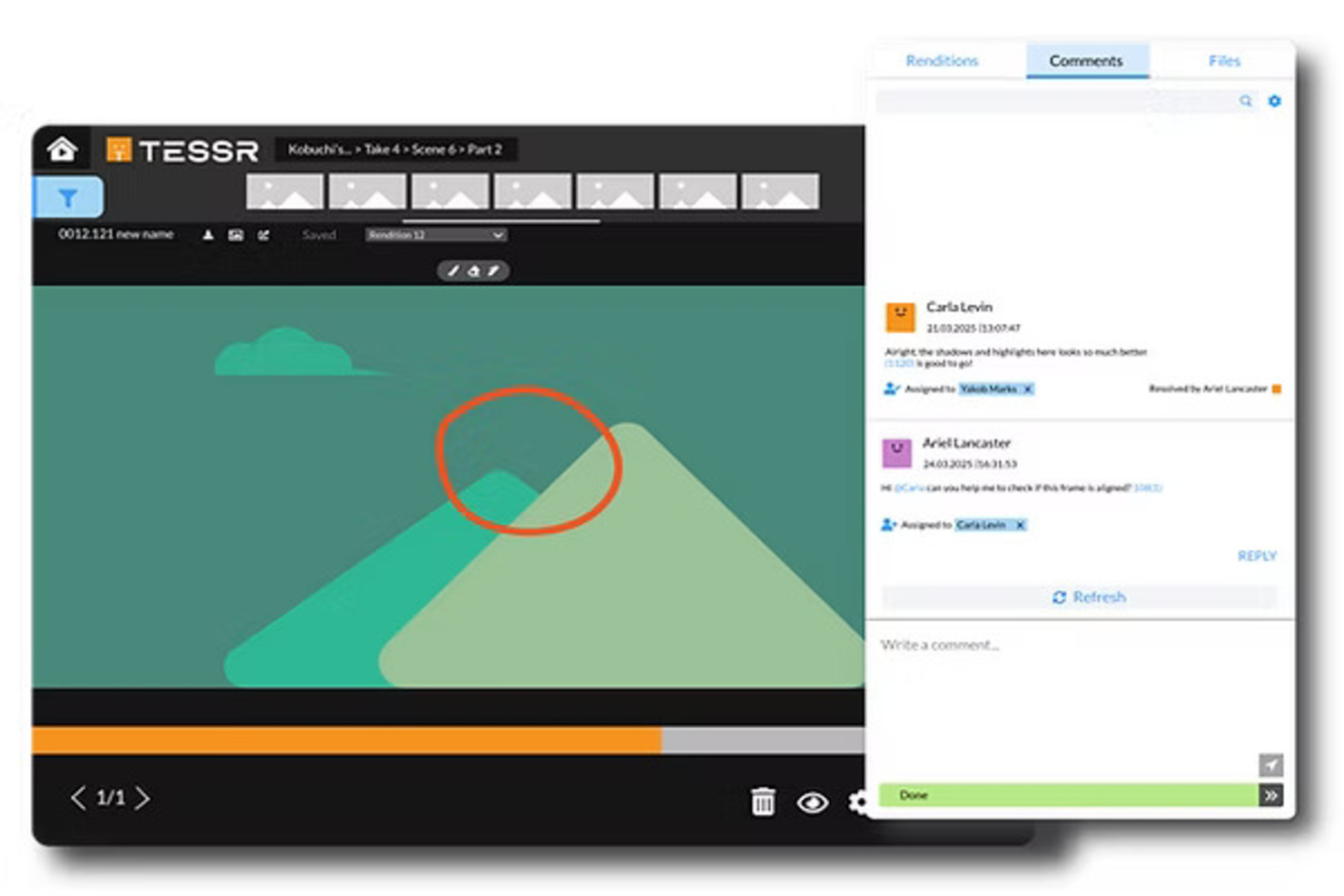Toggle annotation visibility with the eye icon

coord(812,802)
